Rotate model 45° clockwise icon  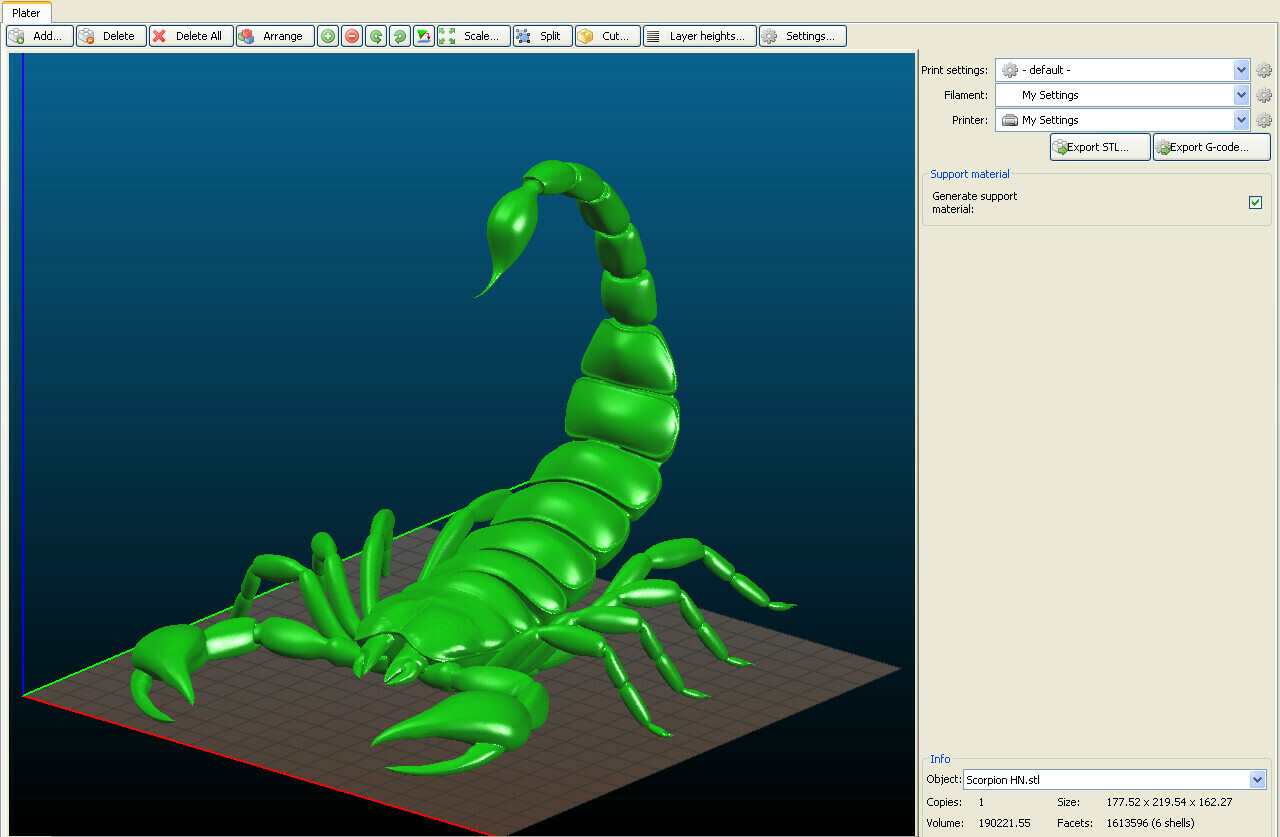[x=400, y=36]
